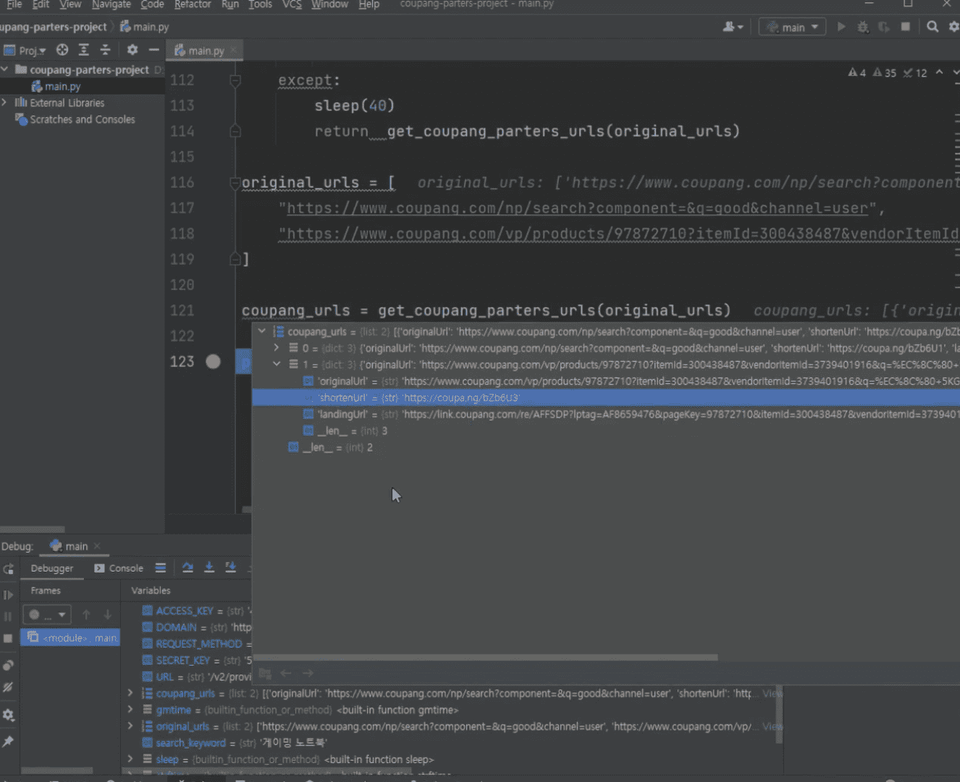Expand all icon in Project panel header
The image size is (960, 782).
click(84, 50)
